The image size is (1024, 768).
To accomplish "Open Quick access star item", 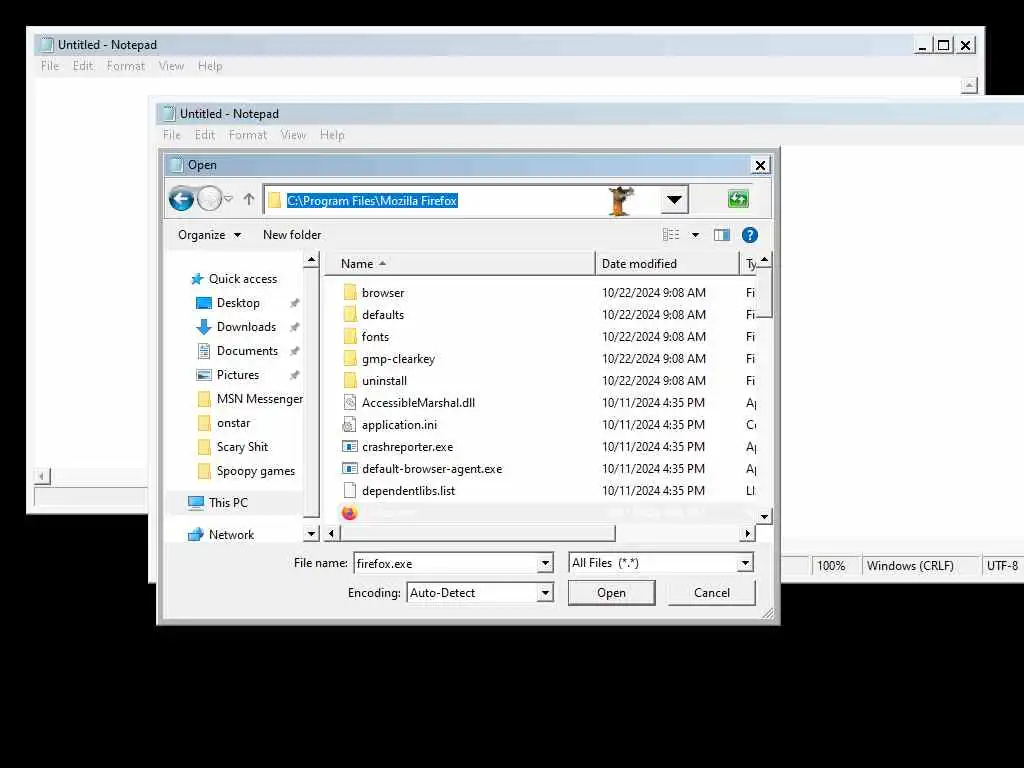I will pyautogui.click(x=234, y=279).
